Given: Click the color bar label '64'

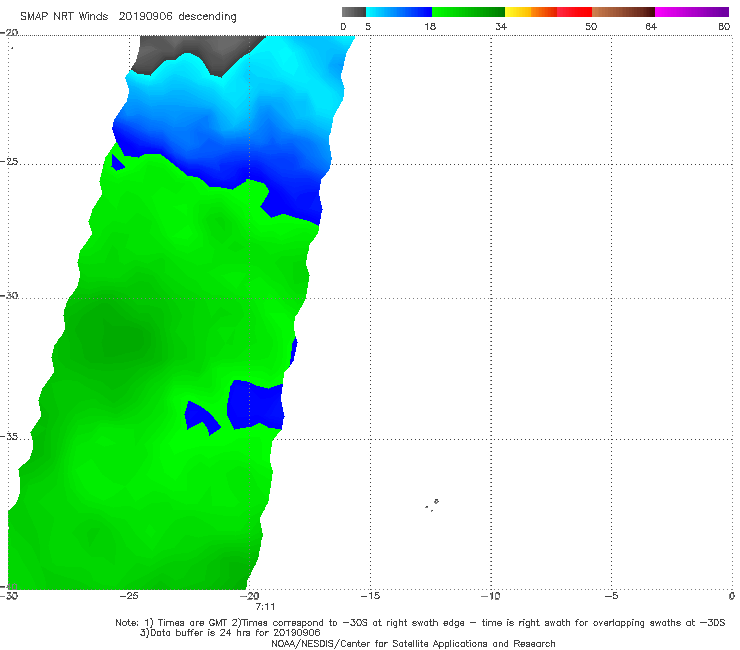Looking at the screenshot, I should click(x=651, y=26).
